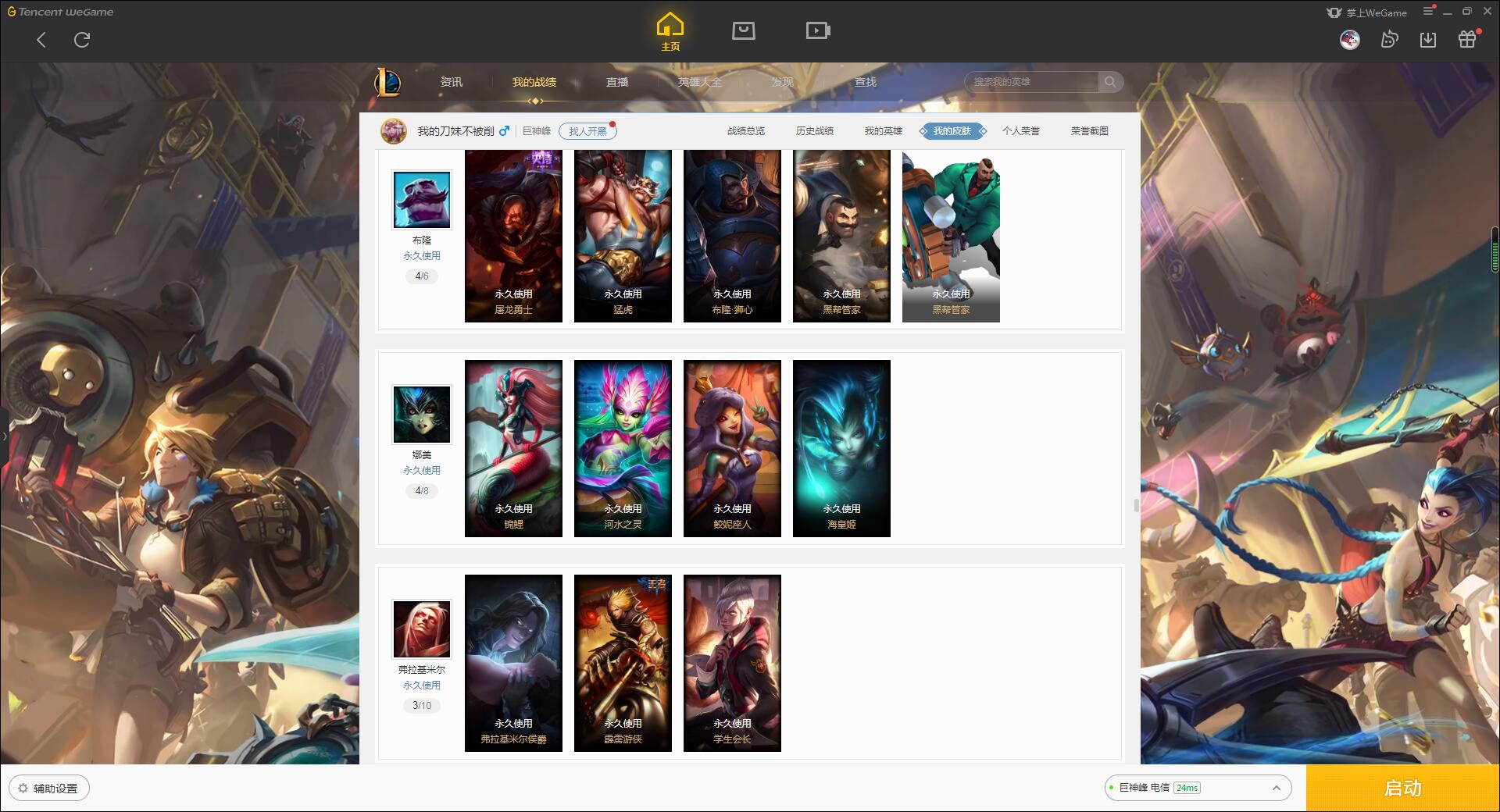1500x812 pixels.
Task: Focus the 搜索我的英雄 search field
Action: pyautogui.click(x=1033, y=82)
